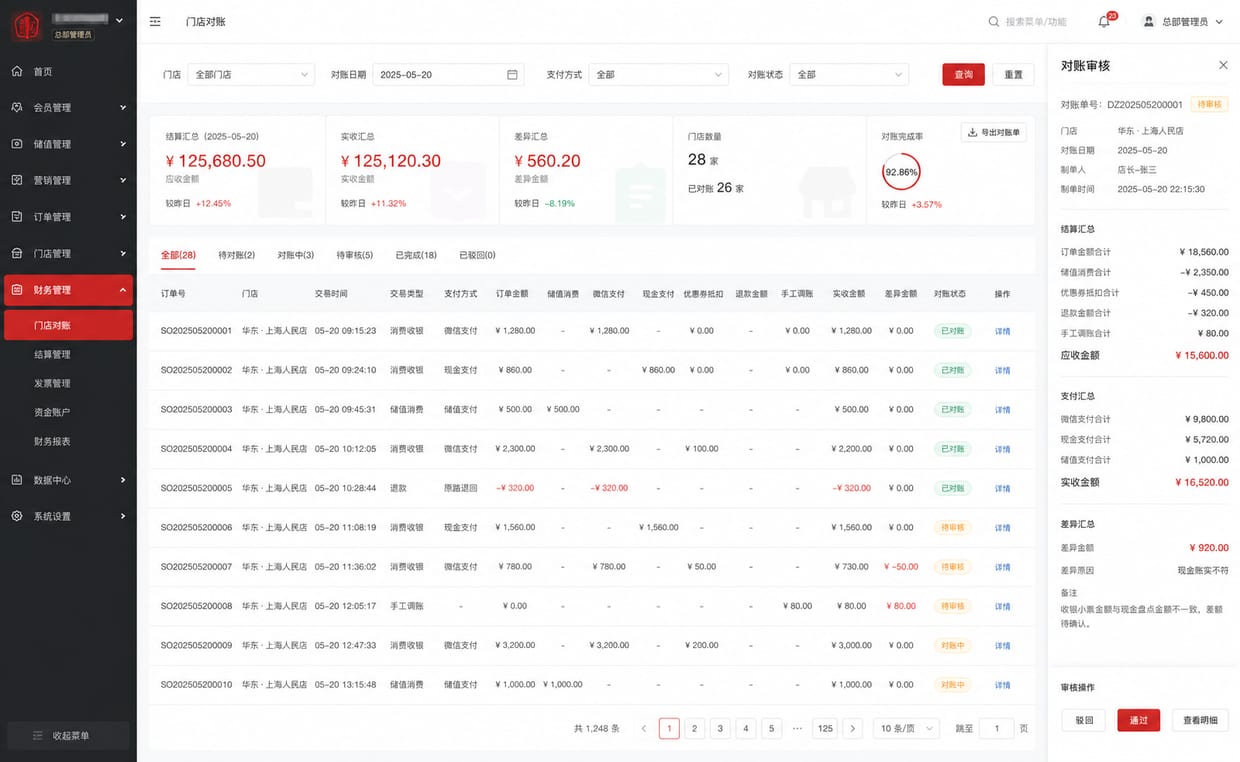This screenshot has height=762, width=1240.
Task: Click the 会员管理 sidebar icon
Action: (x=17, y=107)
